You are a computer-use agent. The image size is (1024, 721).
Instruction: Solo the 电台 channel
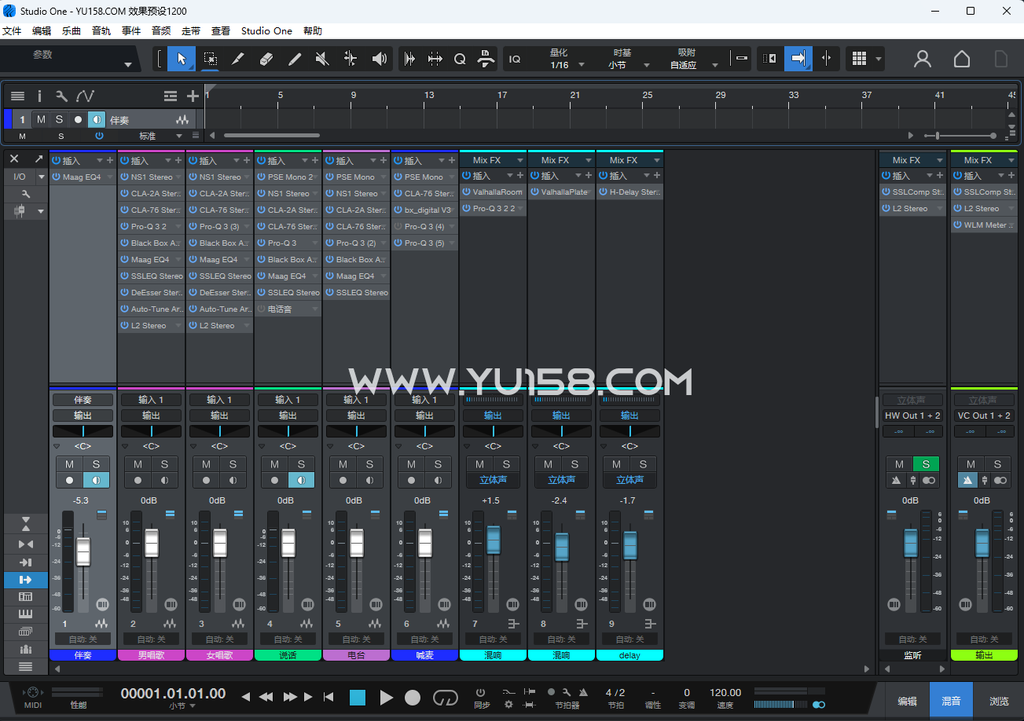pyautogui.click(x=370, y=464)
